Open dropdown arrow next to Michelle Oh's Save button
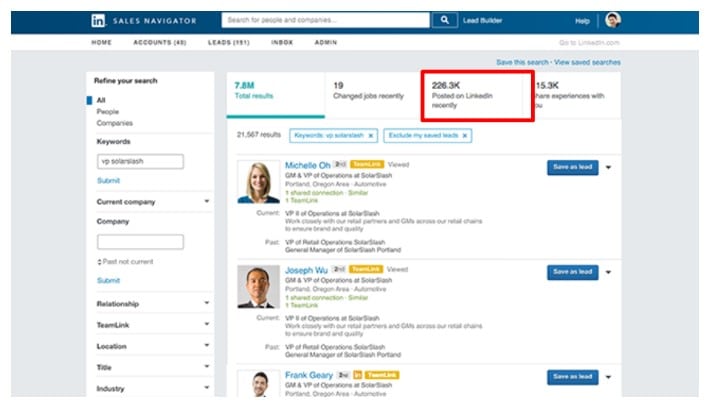The width and height of the screenshot is (712, 403). 609,168
